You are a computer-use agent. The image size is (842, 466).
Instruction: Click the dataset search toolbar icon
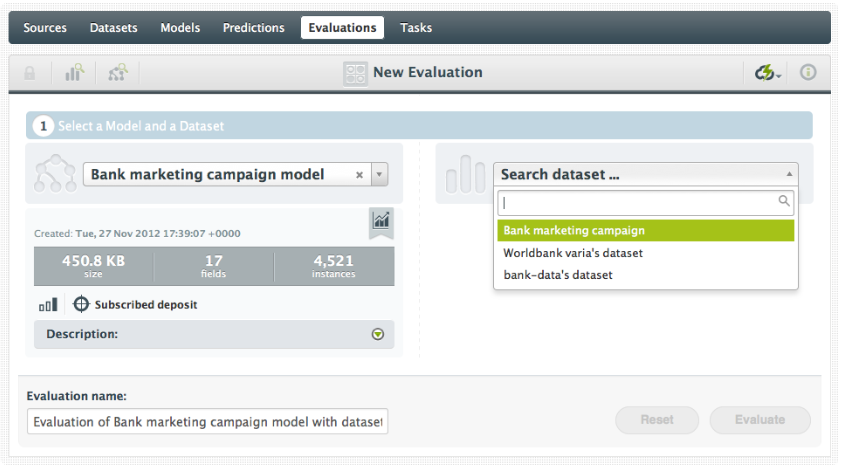[74, 73]
